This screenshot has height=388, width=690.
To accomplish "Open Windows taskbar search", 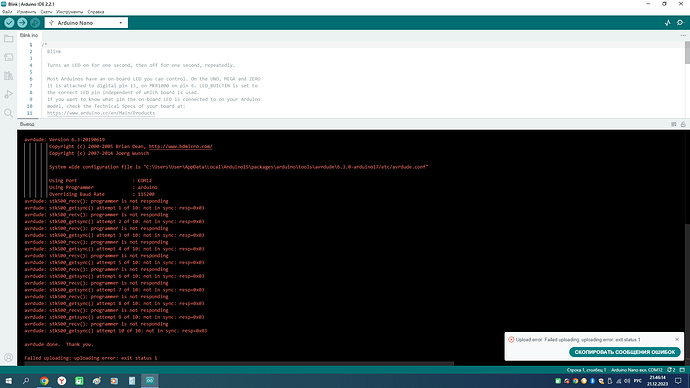I will pyautogui.click(x=26, y=381).
